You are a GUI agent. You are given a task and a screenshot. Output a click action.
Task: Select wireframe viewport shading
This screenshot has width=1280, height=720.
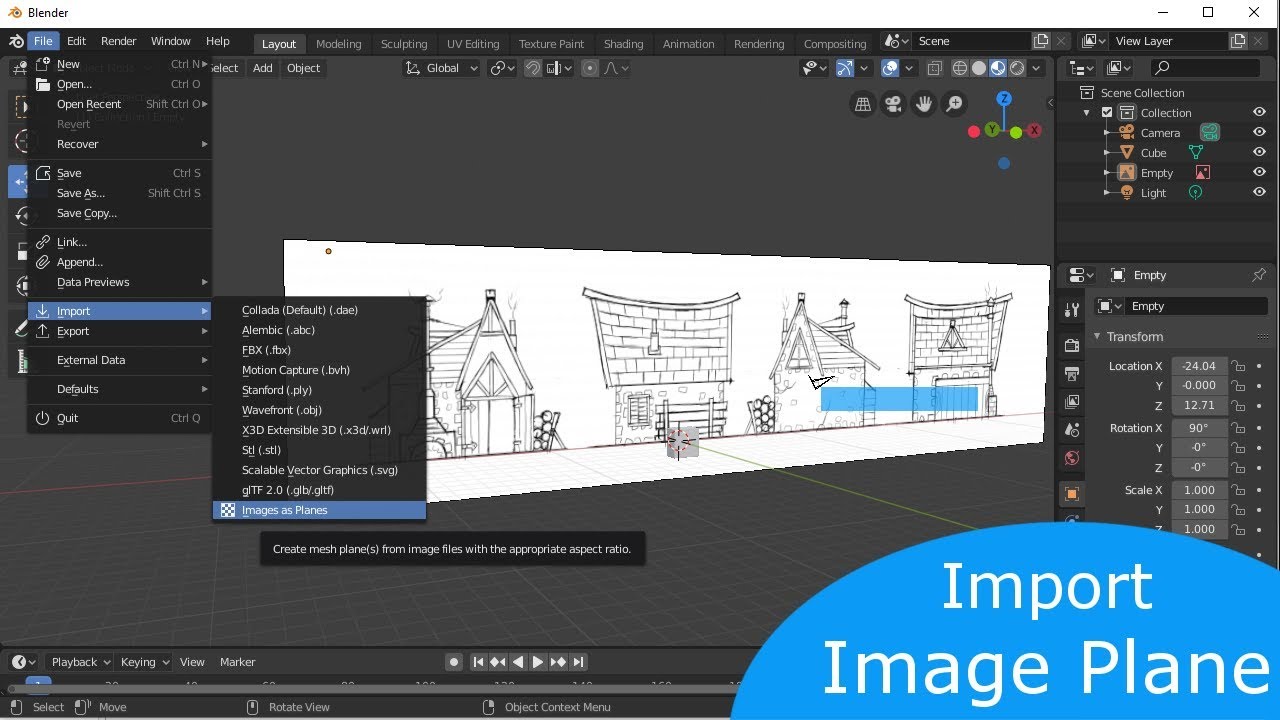tap(960, 68)
